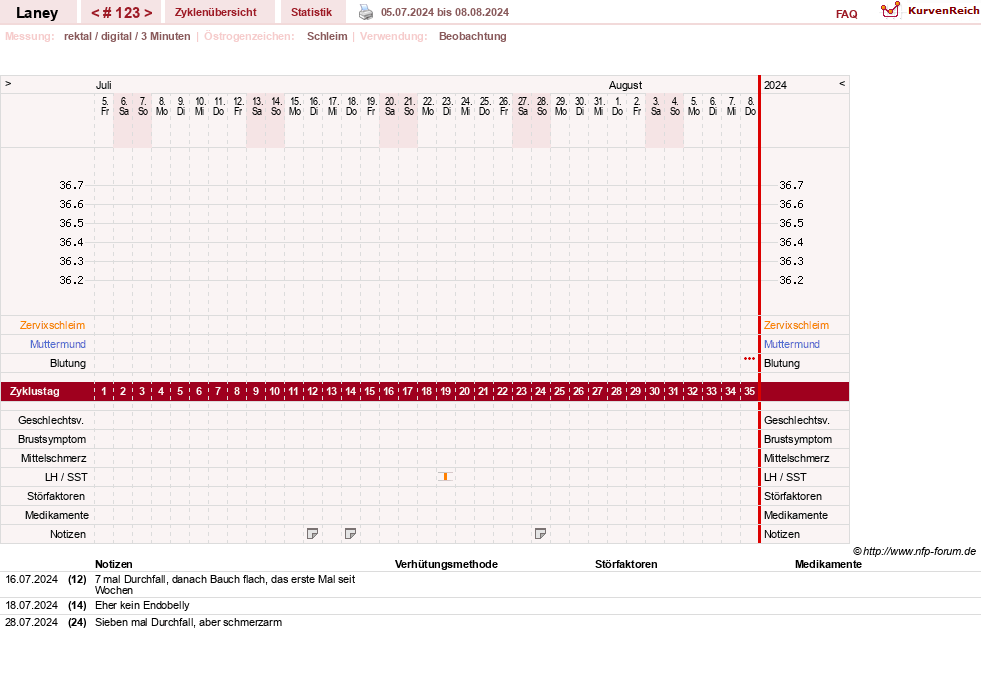Image resolution: width=981 pixels, height=697 pixels.
Task: Click the Zyklustag row label
Action: click(34, 392)
